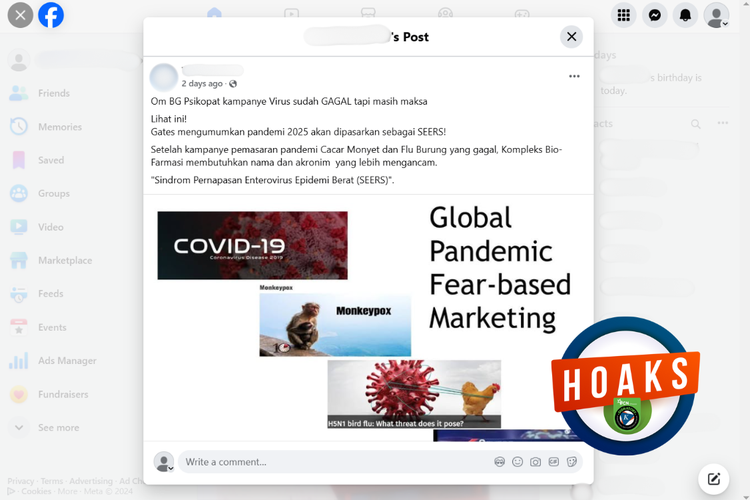Add a sticker to the comment

click(572, 462)
